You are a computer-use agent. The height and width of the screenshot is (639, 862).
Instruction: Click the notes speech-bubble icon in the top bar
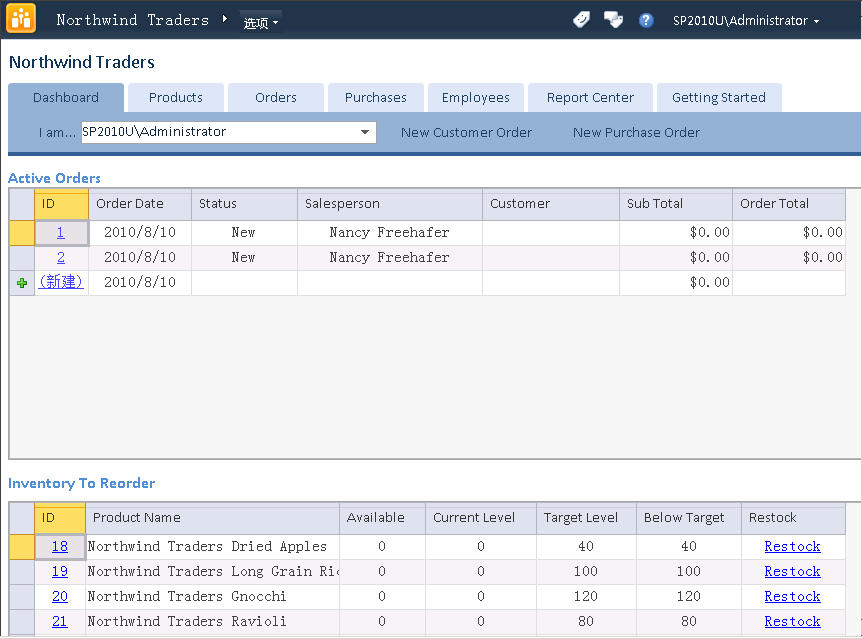613,20
